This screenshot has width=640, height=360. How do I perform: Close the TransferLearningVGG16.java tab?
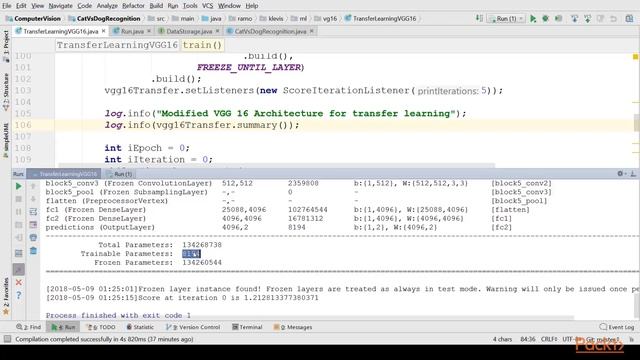(x=104, y=31)
